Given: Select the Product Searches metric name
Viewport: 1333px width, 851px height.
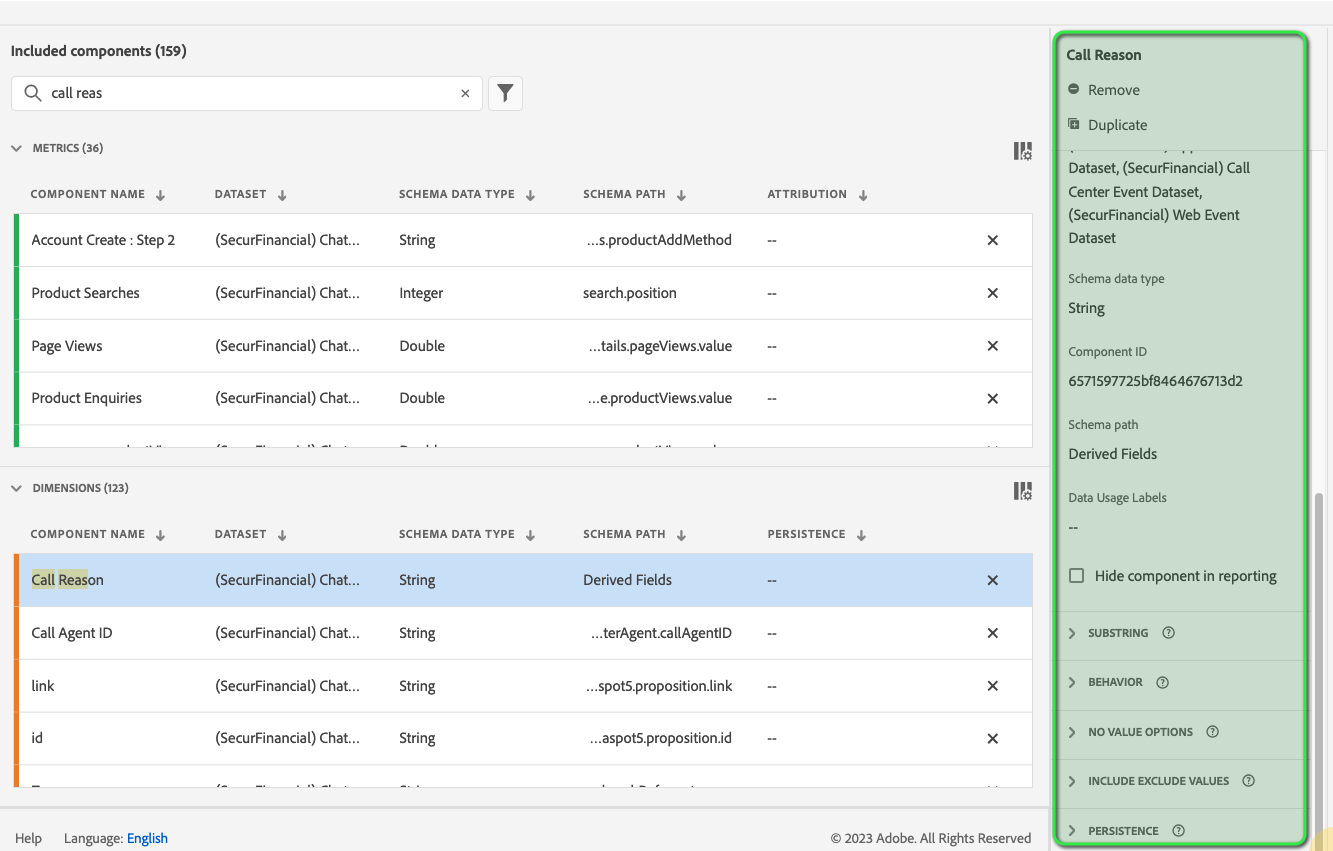Looking at the screenshot, I should 86,293.
